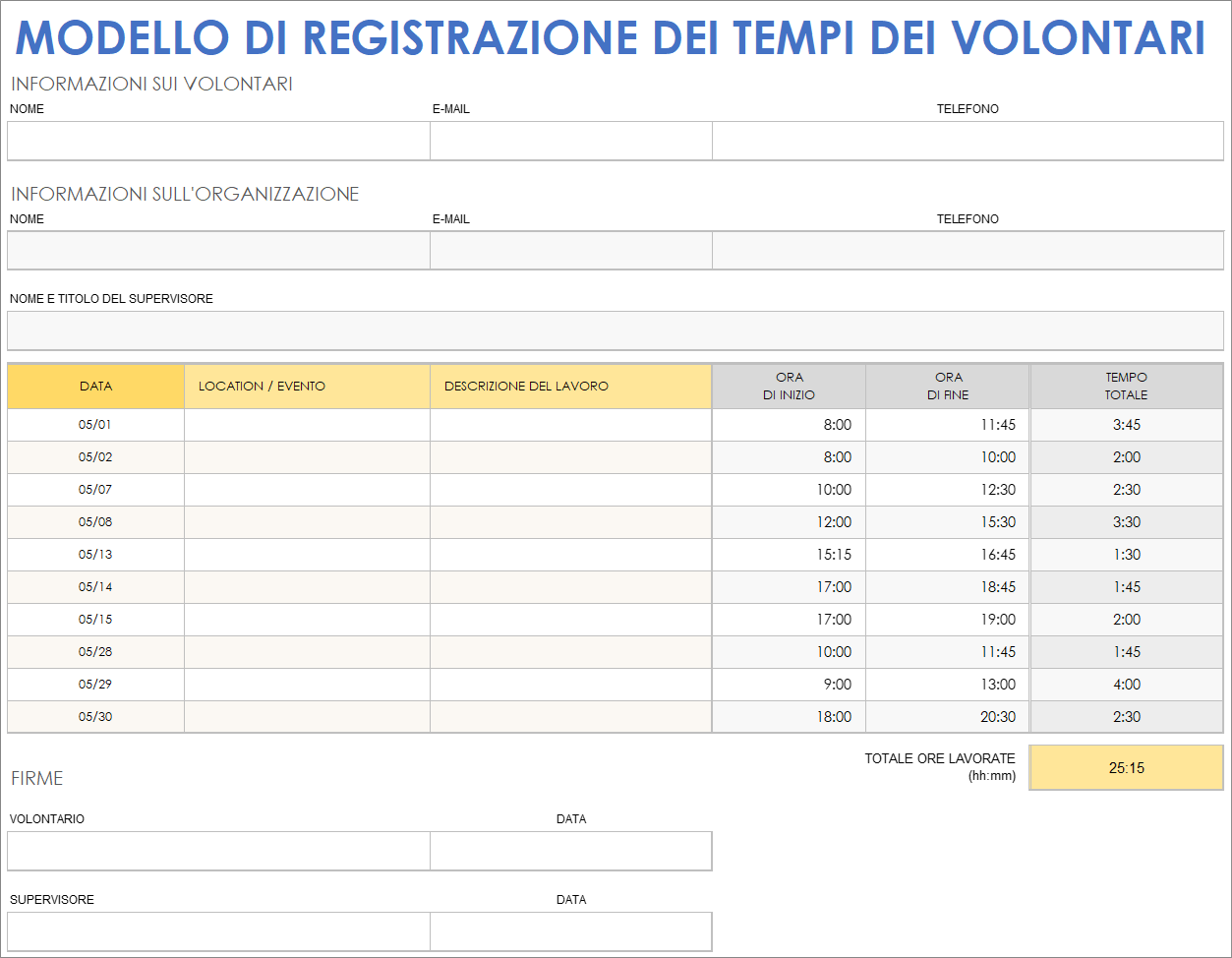Click the volunteer TELEFONO field
Image resolution: width=1232 pixels, height=958 pixels.
point(968,140)
